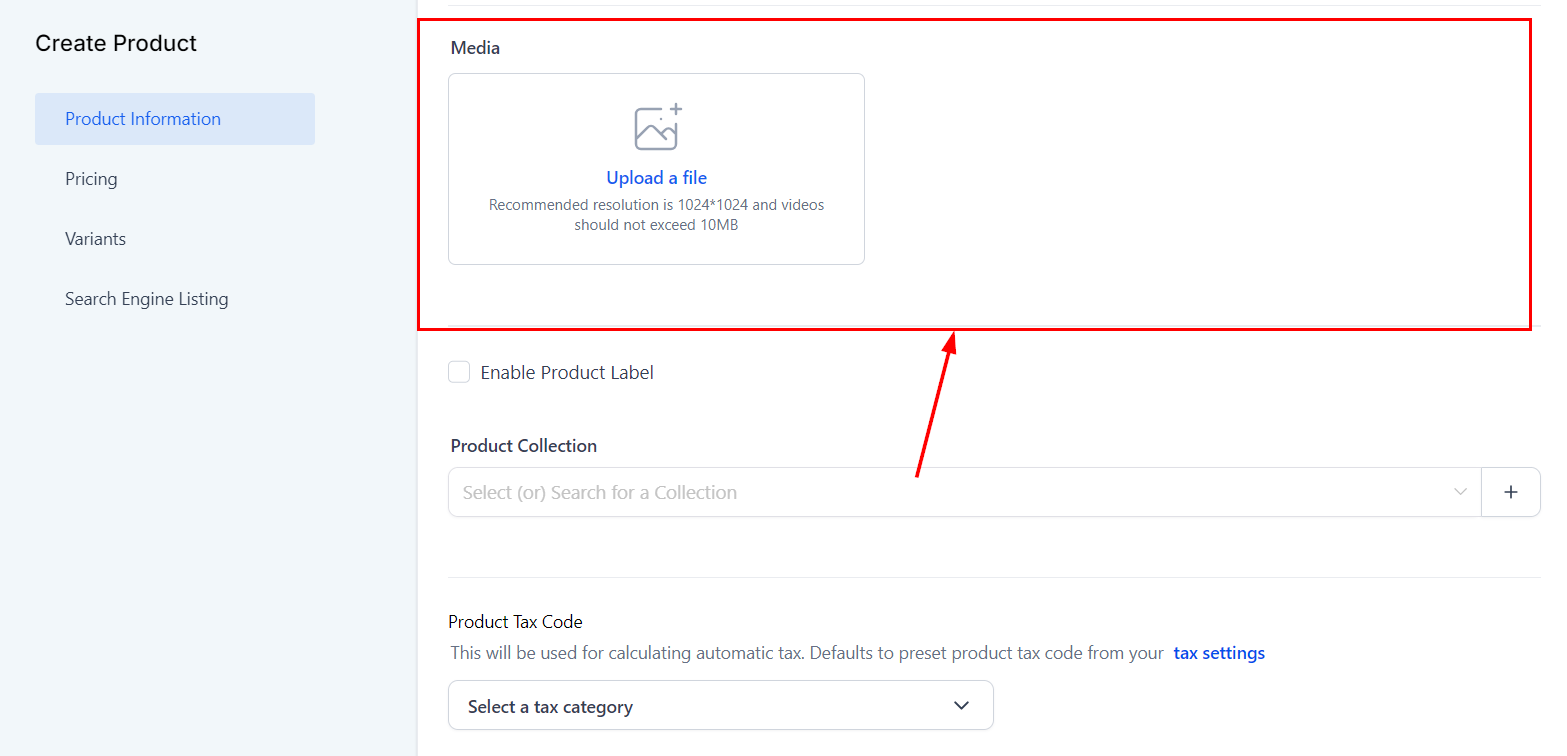This screenshot has width=1567, height=756.
Task: Open the 'tax settings' link
Action: point(1218,653)
